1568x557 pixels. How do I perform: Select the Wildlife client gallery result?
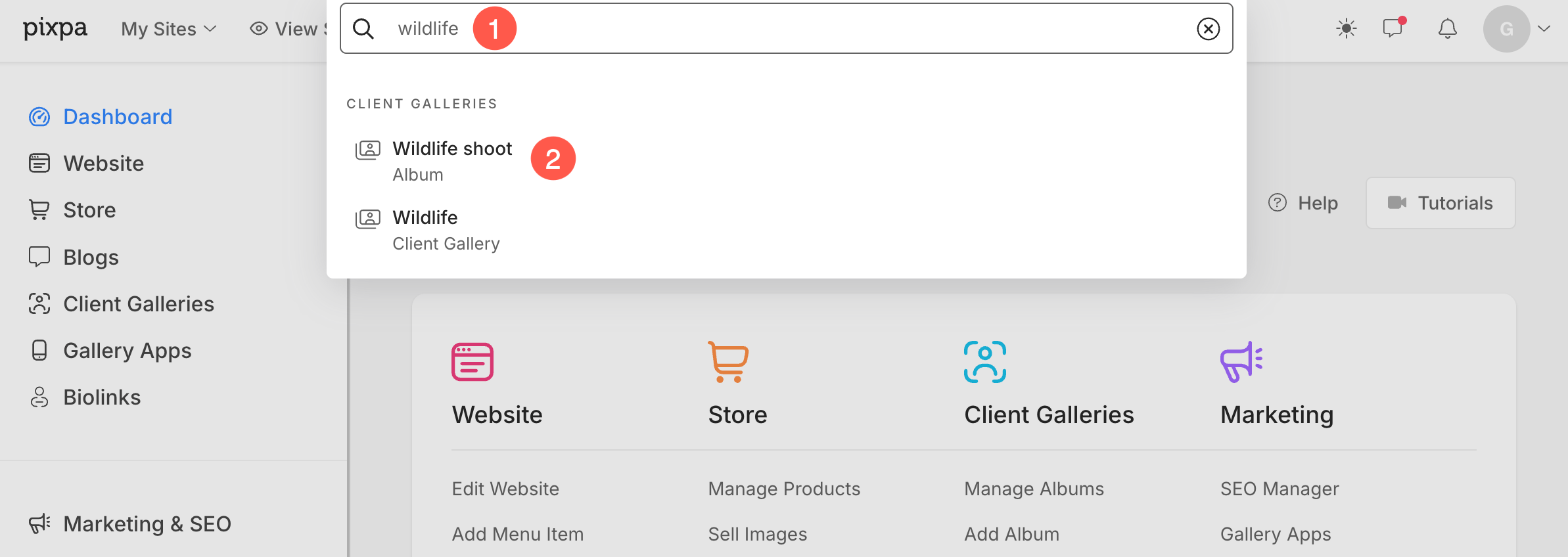pyautogui.click(x=446, y=230)
